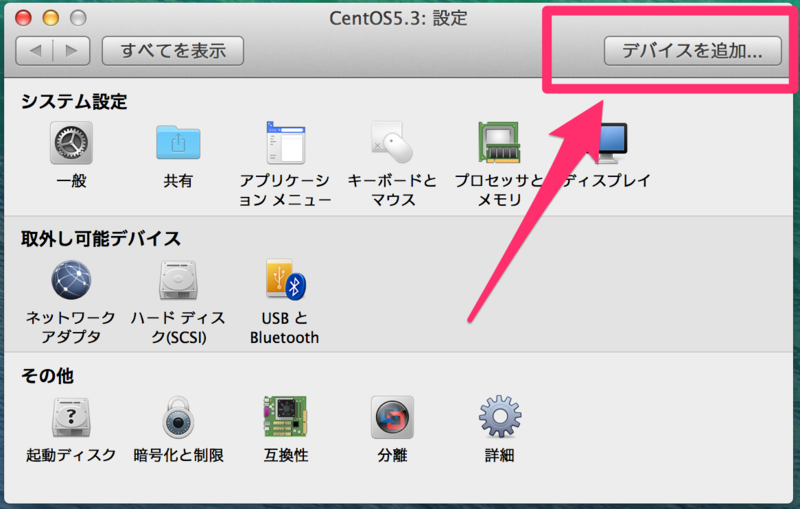Screen dimensions: 800x509
Task: Open the プロセッサとメモリ settings icon
Action: pos(499,143)
